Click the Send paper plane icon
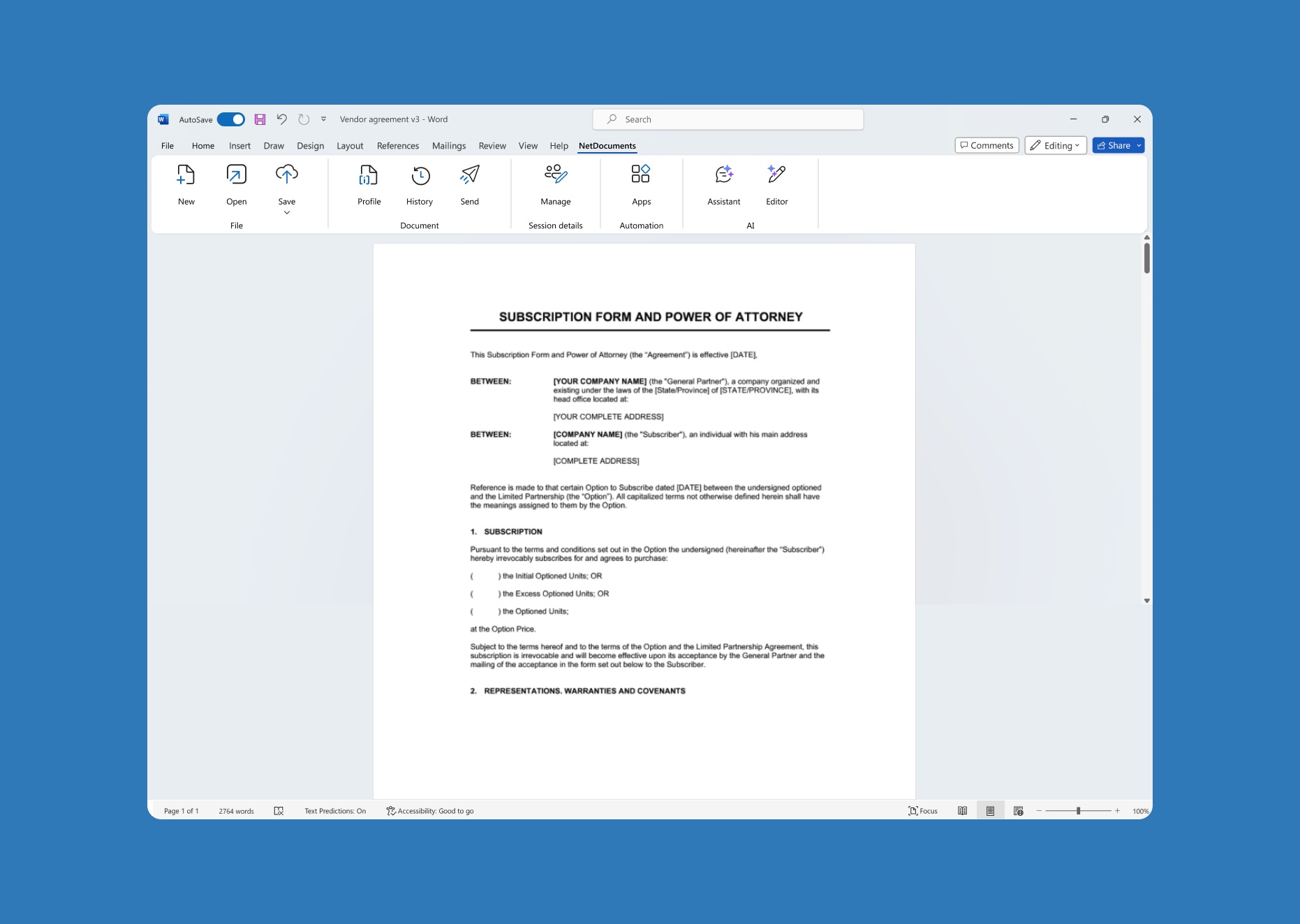 tap(470, 175)
